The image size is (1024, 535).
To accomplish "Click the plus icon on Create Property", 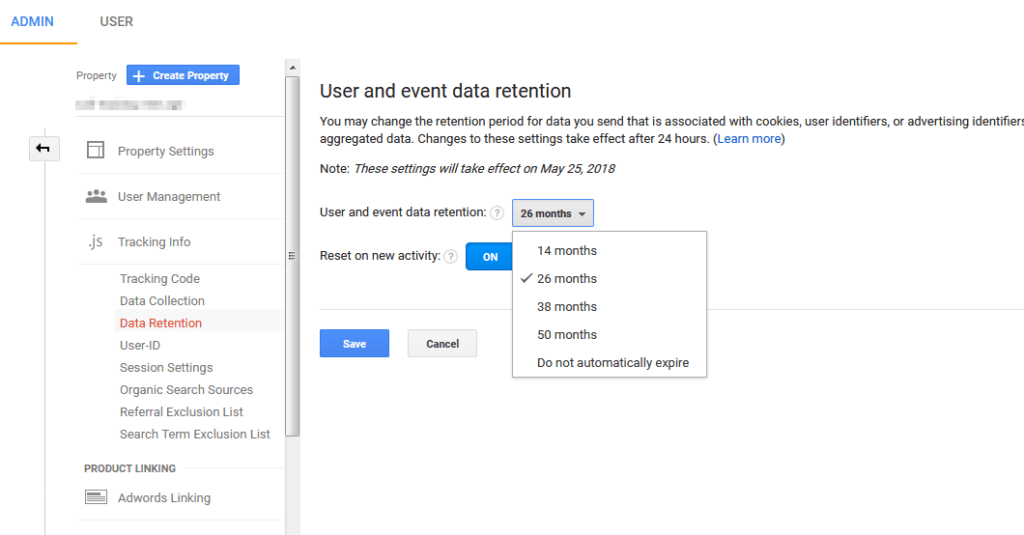I will pyautogui.click(x=138, y=76).
